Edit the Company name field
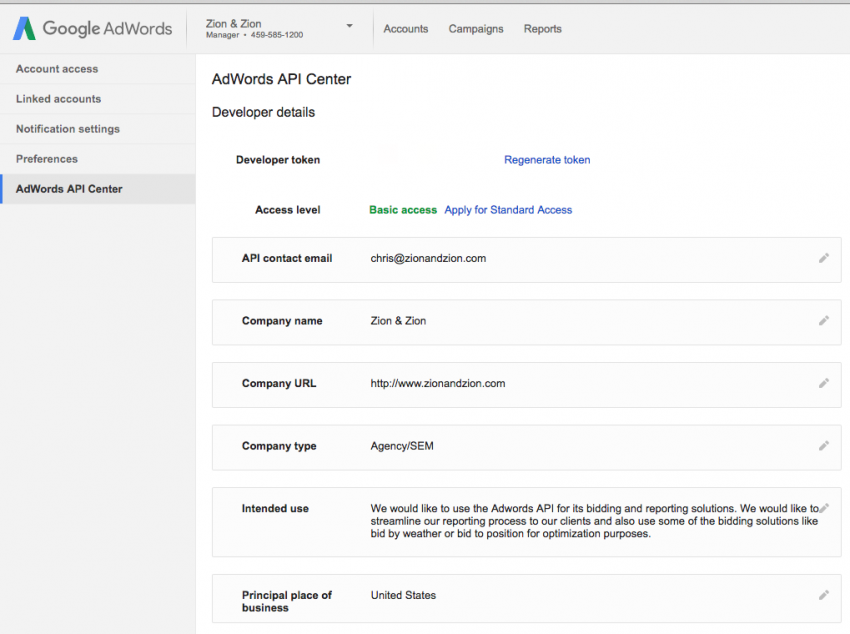This screenshot has width=850, height=634. tap(824, 320)
